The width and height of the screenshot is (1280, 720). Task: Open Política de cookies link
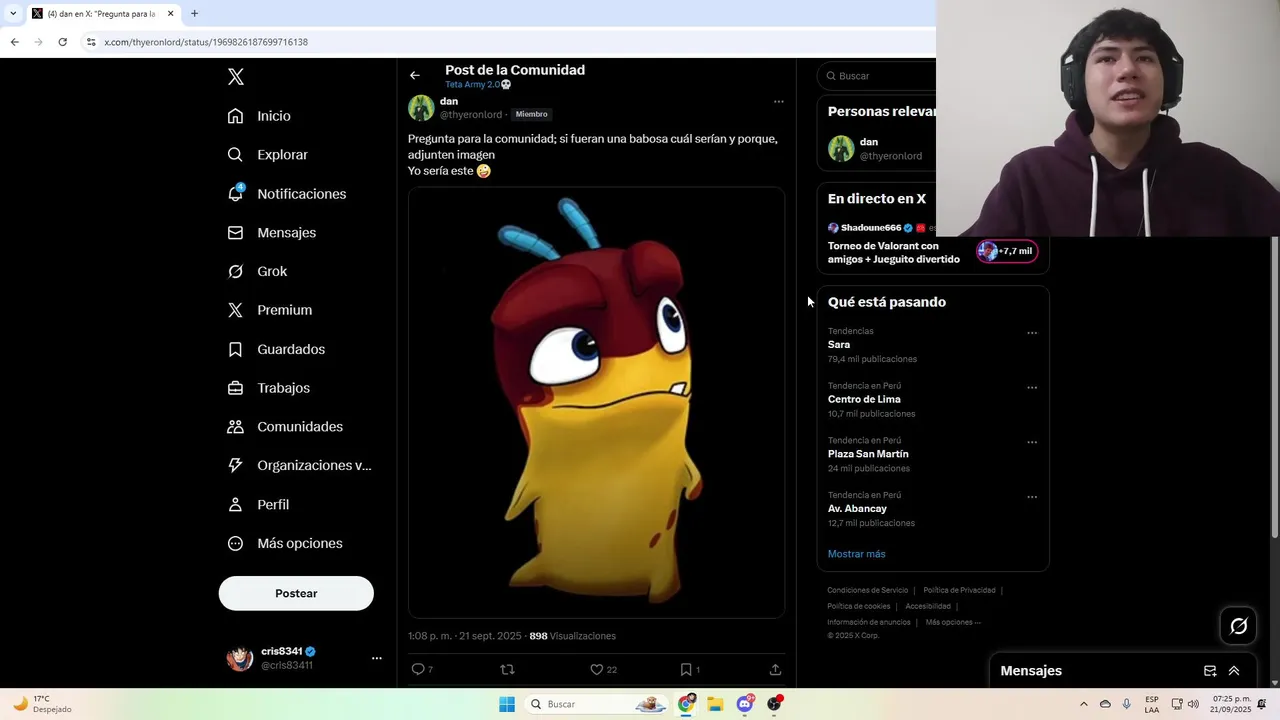pyautogui.click(x=858, y=606)
